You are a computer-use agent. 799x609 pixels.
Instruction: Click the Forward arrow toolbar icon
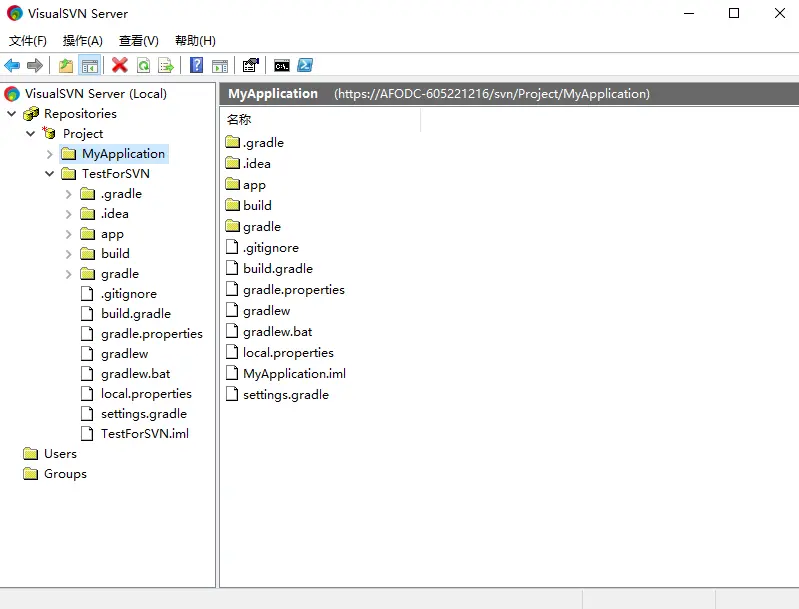(x=35, y=65)
